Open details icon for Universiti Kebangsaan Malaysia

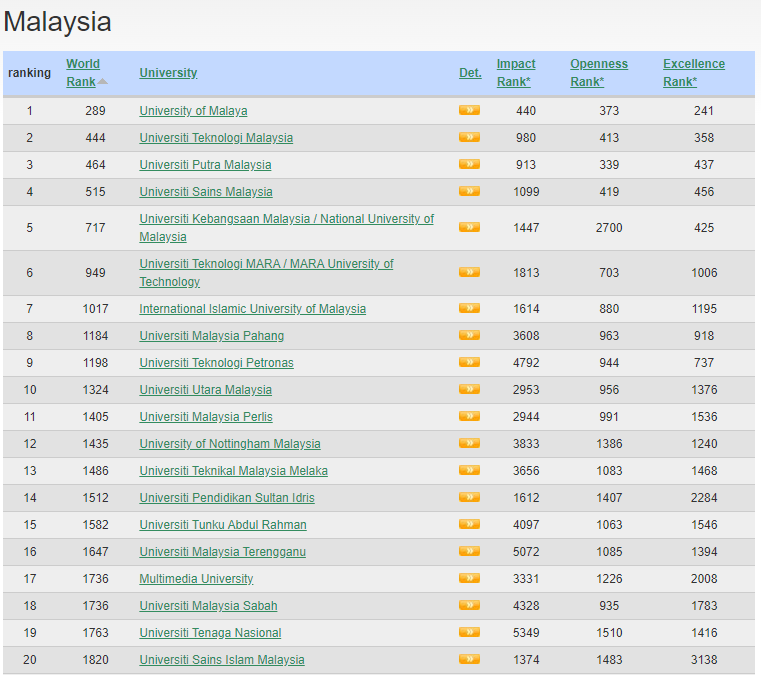point(469,227)
